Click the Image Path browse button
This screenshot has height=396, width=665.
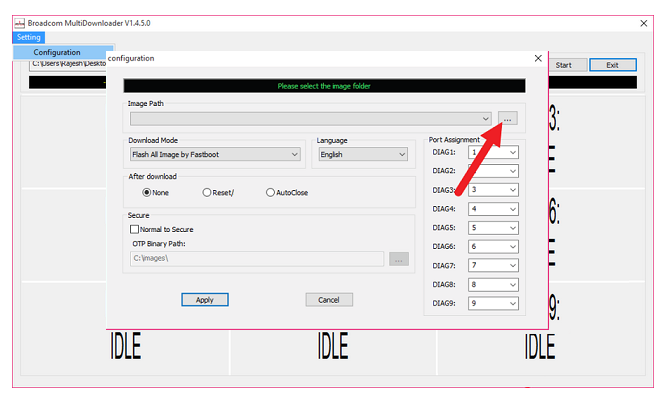tap(507, 118)
